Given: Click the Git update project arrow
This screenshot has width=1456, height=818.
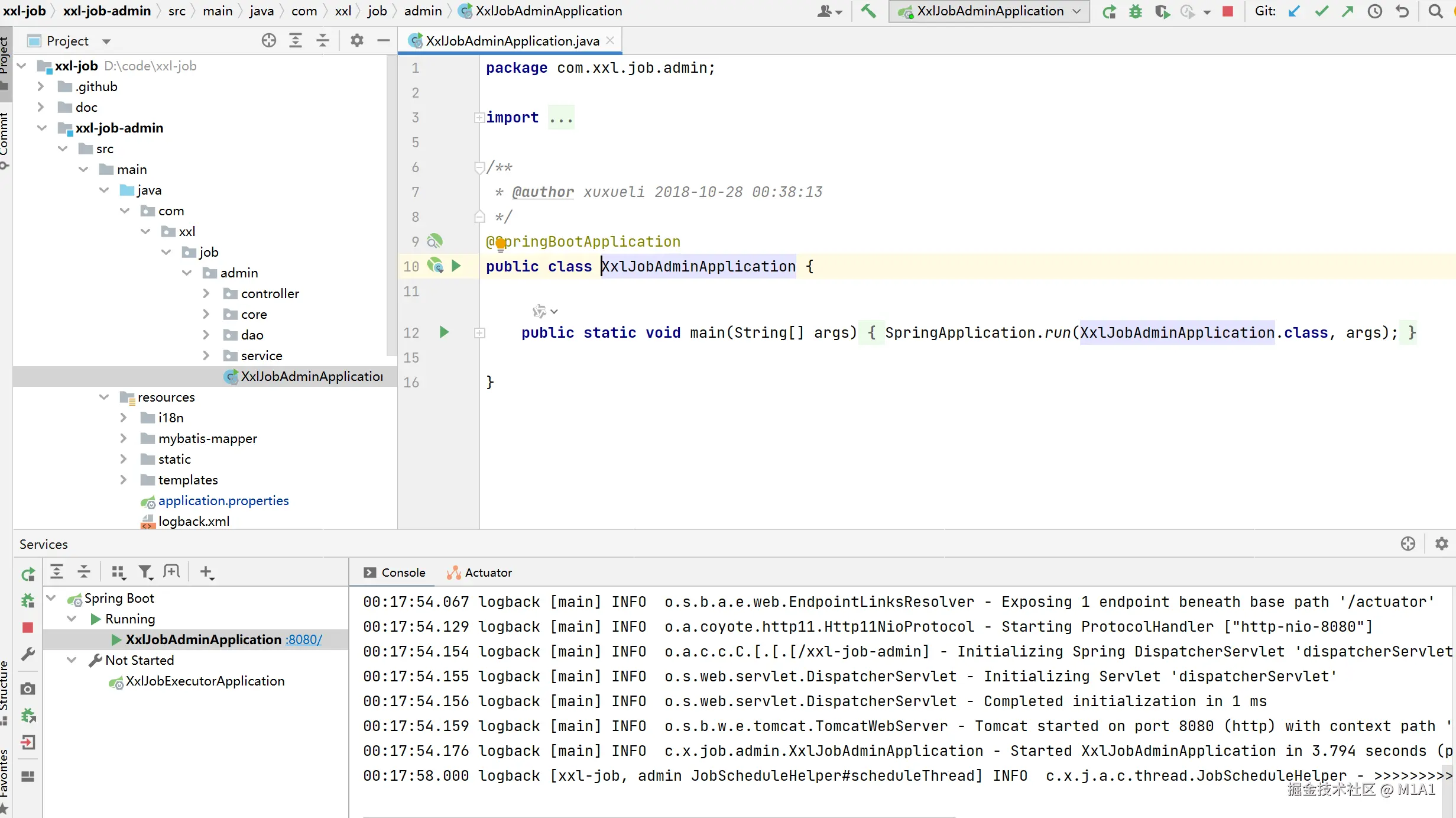Looking at the screenshot, I should 1294,11.
